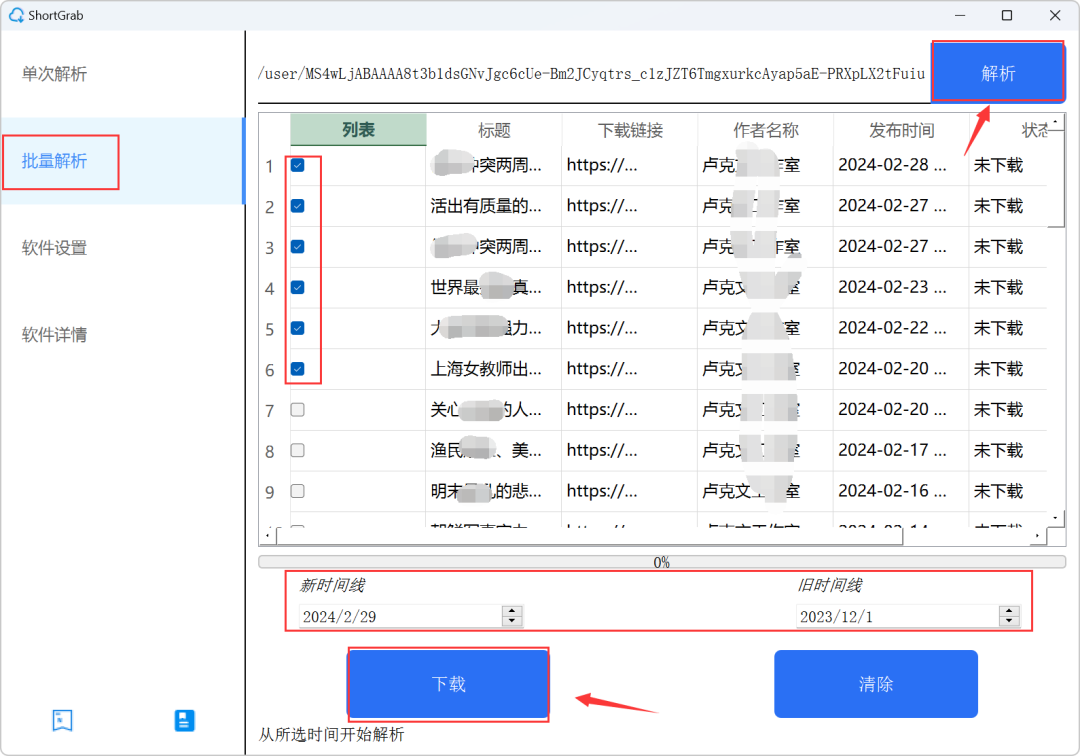Uncheck the row 5 checkbox
The width and height of the screenshot is (1080, 756).
point(298,328)
